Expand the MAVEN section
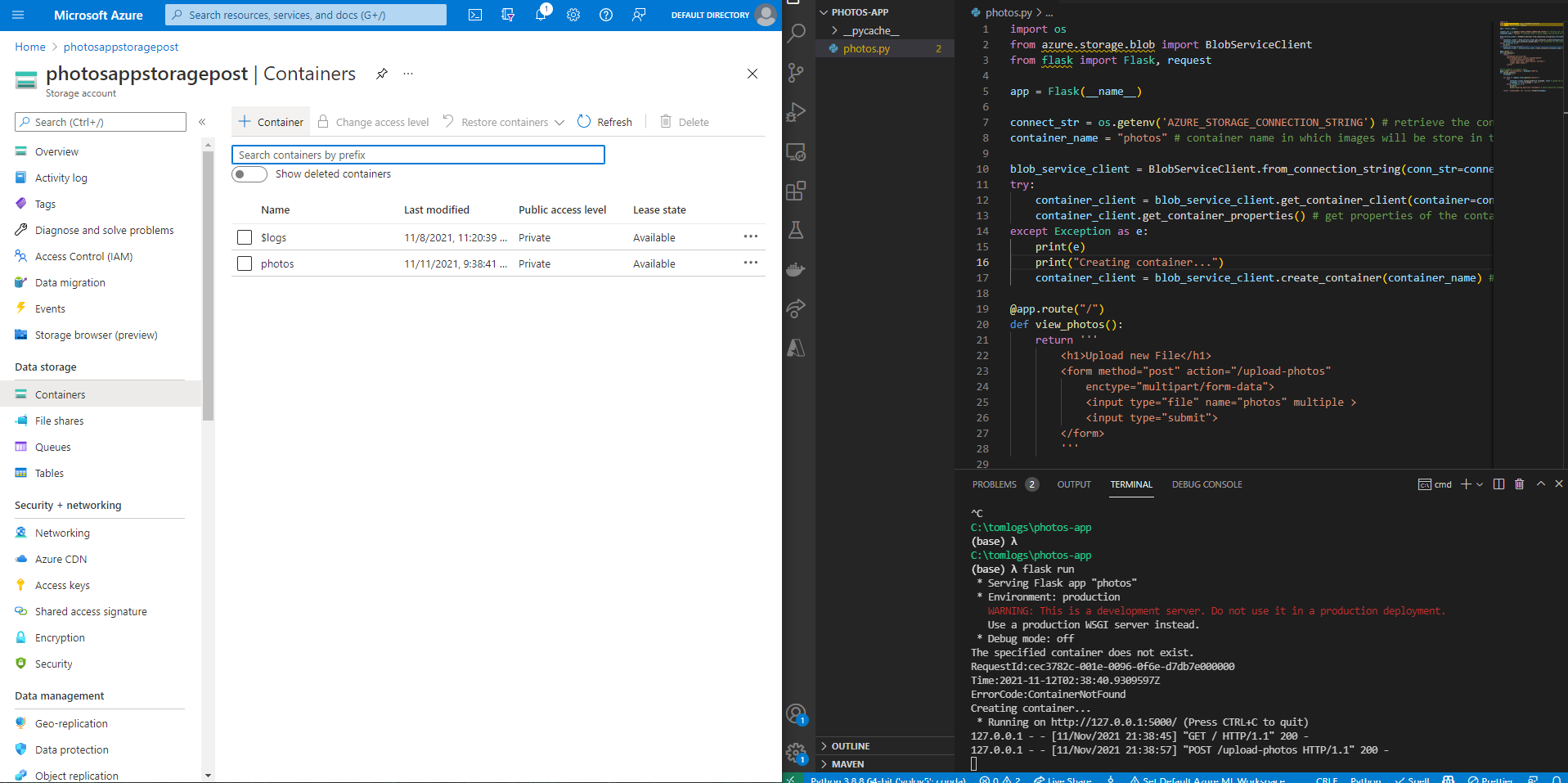1568x783 pixels. click(x=847, y=764)
